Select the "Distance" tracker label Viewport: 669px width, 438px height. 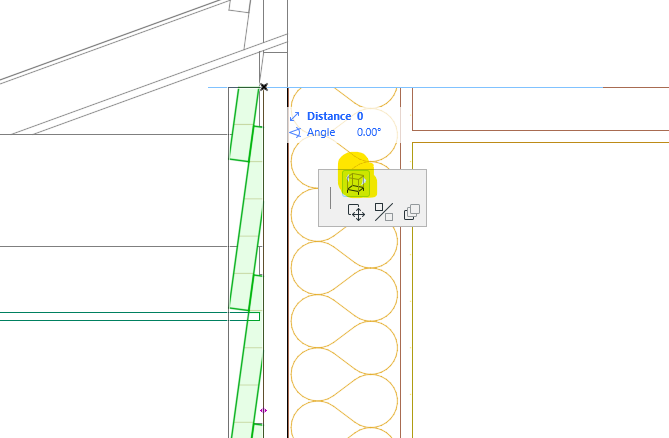coord(329,116)
